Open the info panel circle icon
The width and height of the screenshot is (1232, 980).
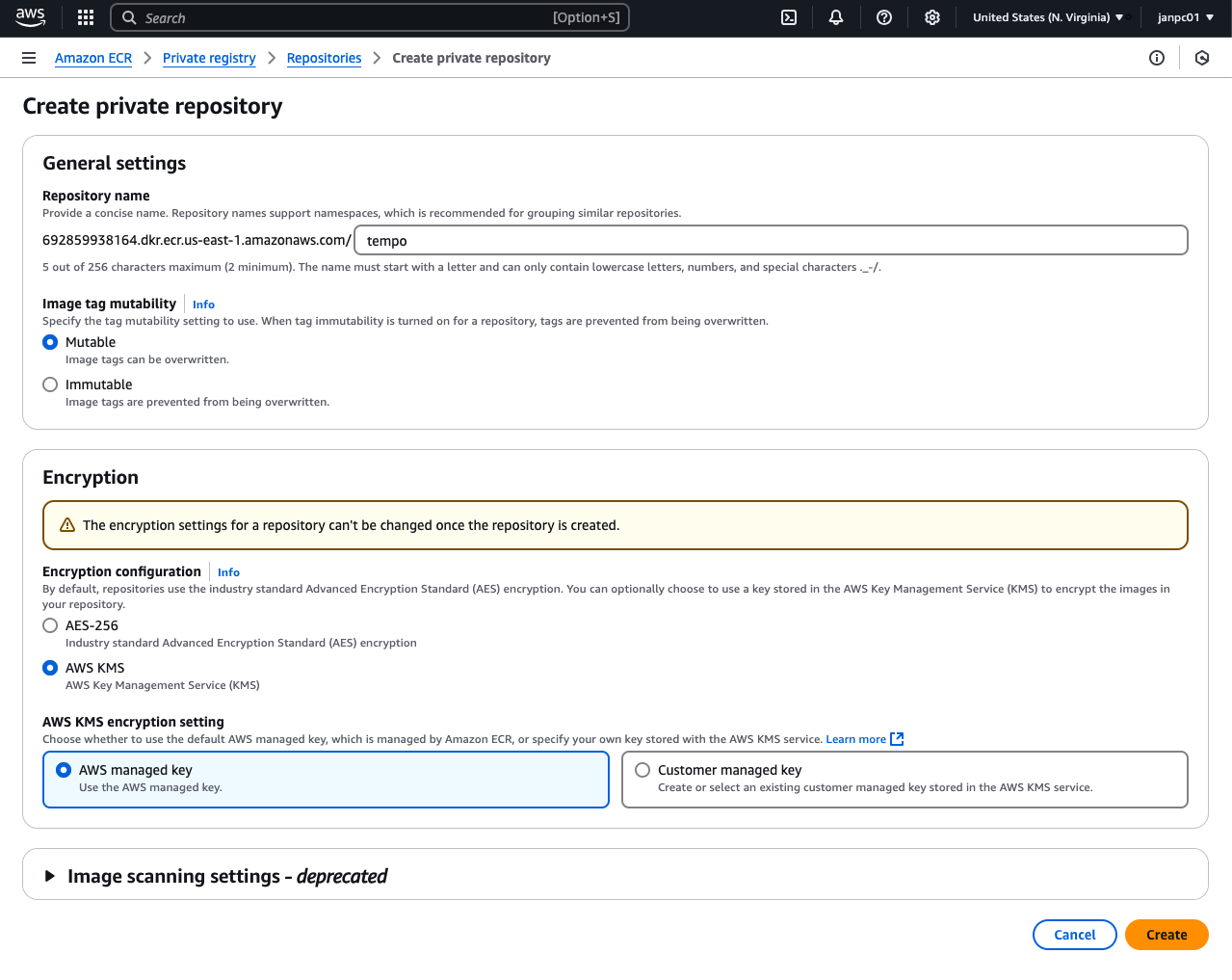[1157, 58]
